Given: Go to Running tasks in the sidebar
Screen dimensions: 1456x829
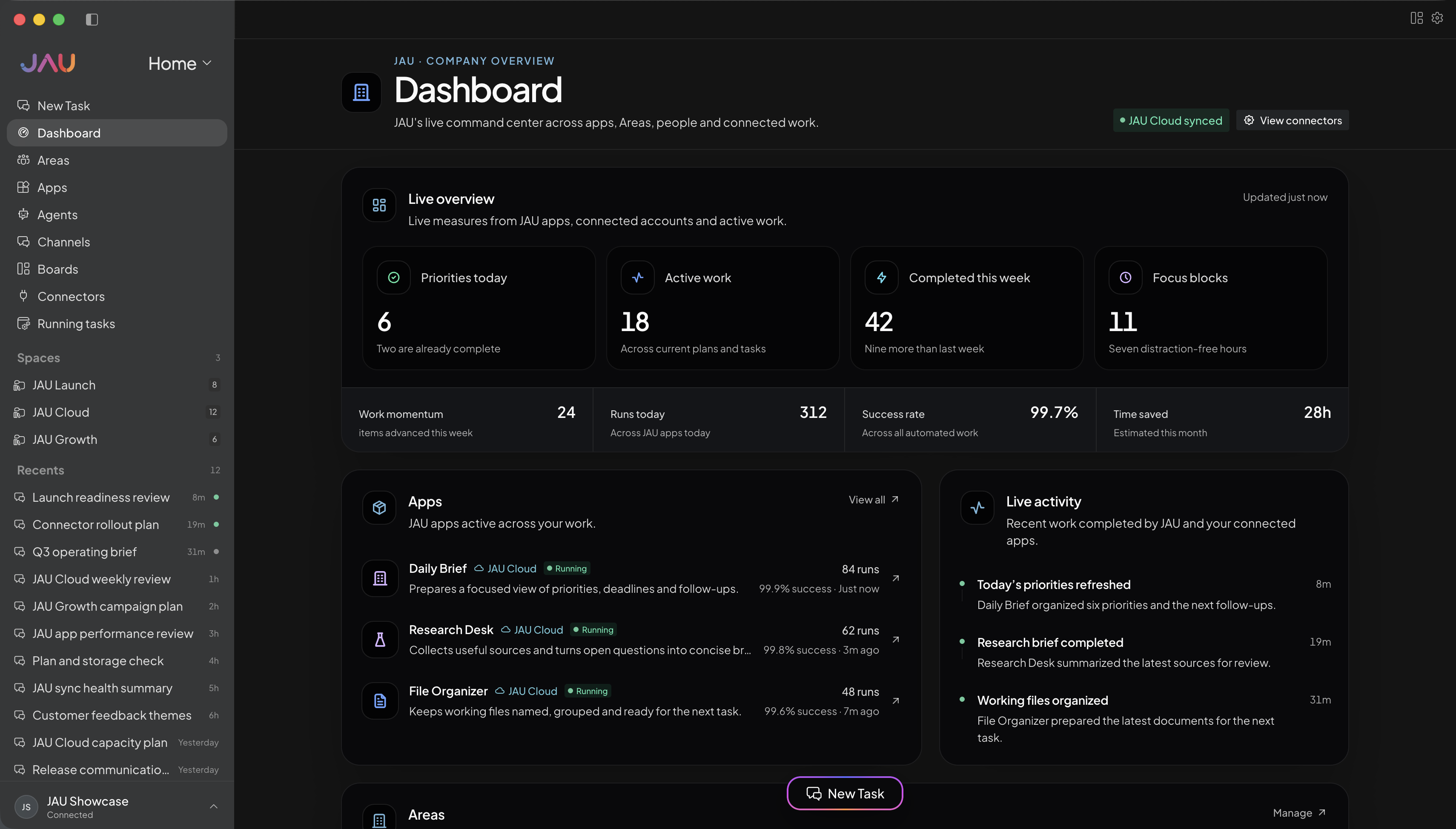Looking at the screenshot, I should click(x=117, y=323).
